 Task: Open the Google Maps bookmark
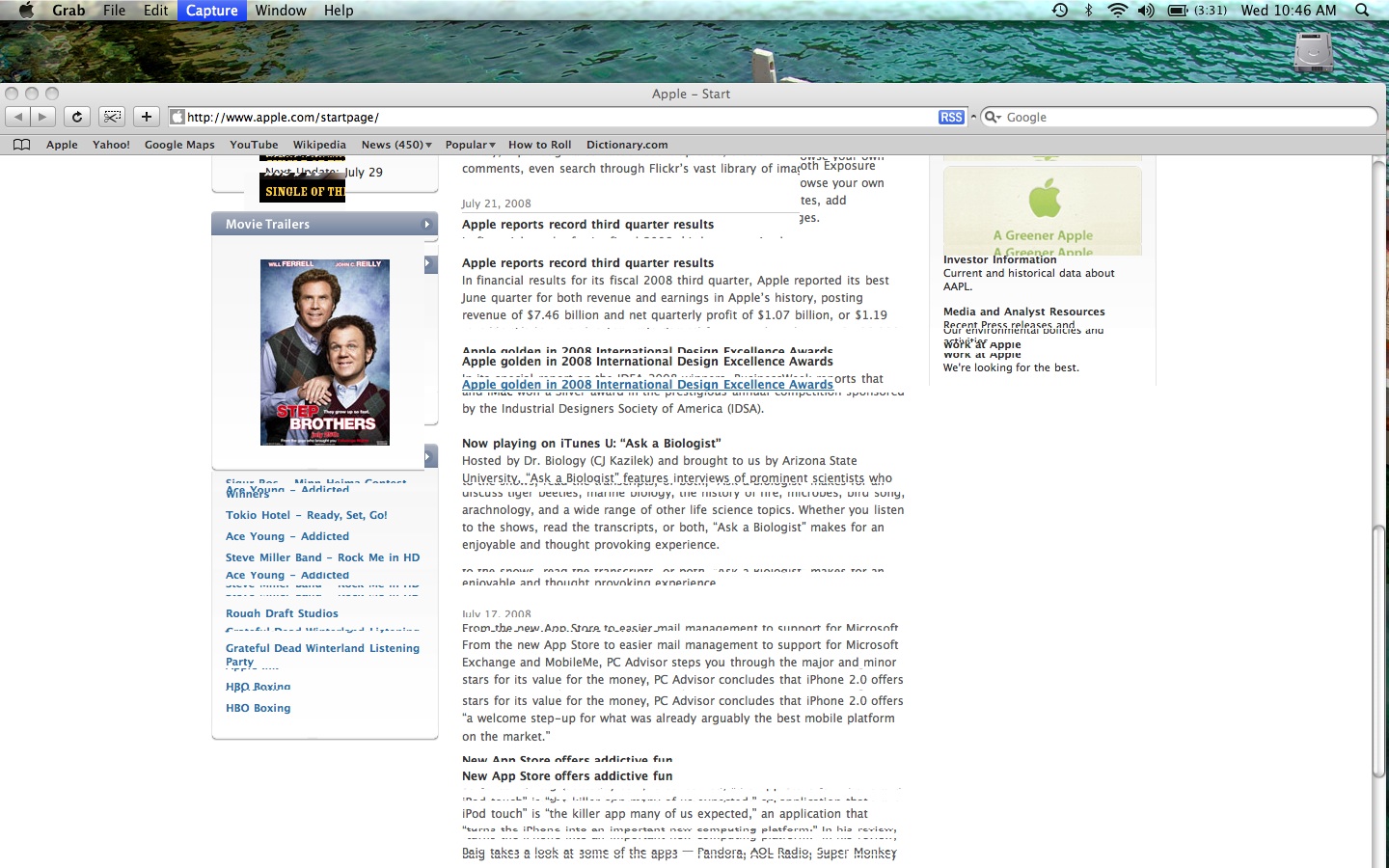pyautogui.click(x=179, y=145)
